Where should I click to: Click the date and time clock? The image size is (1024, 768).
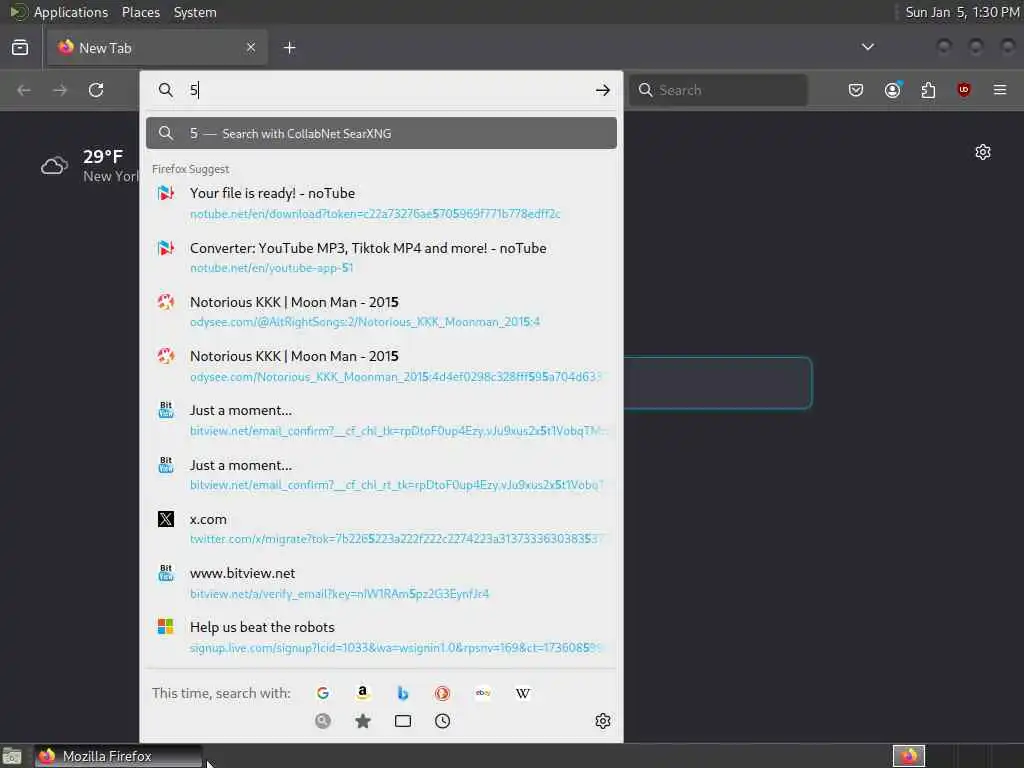[962, 12]
